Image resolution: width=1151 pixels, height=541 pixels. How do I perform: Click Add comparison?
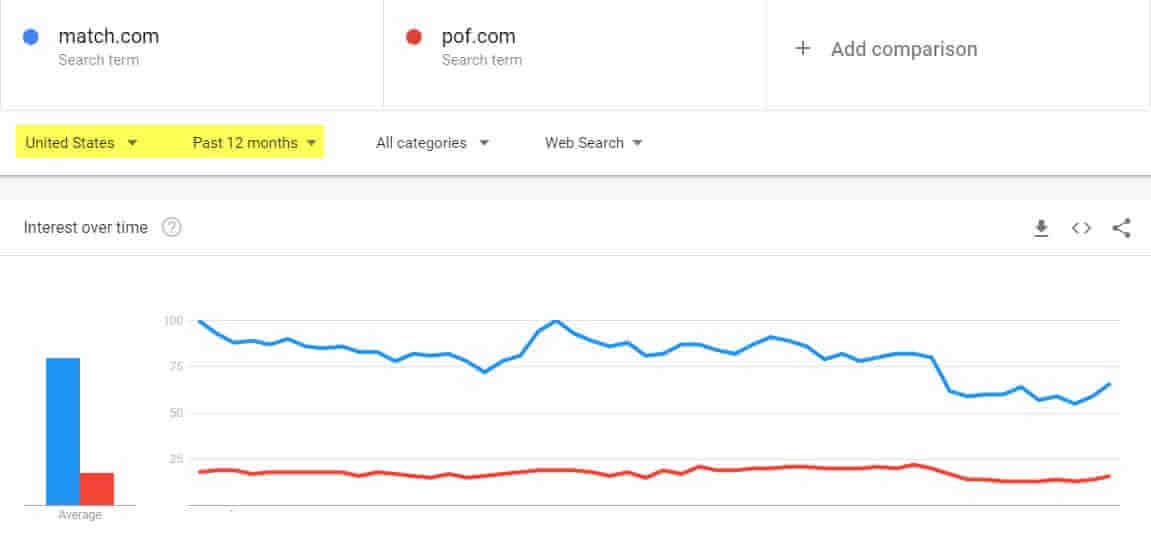click(x=904, y=49)
